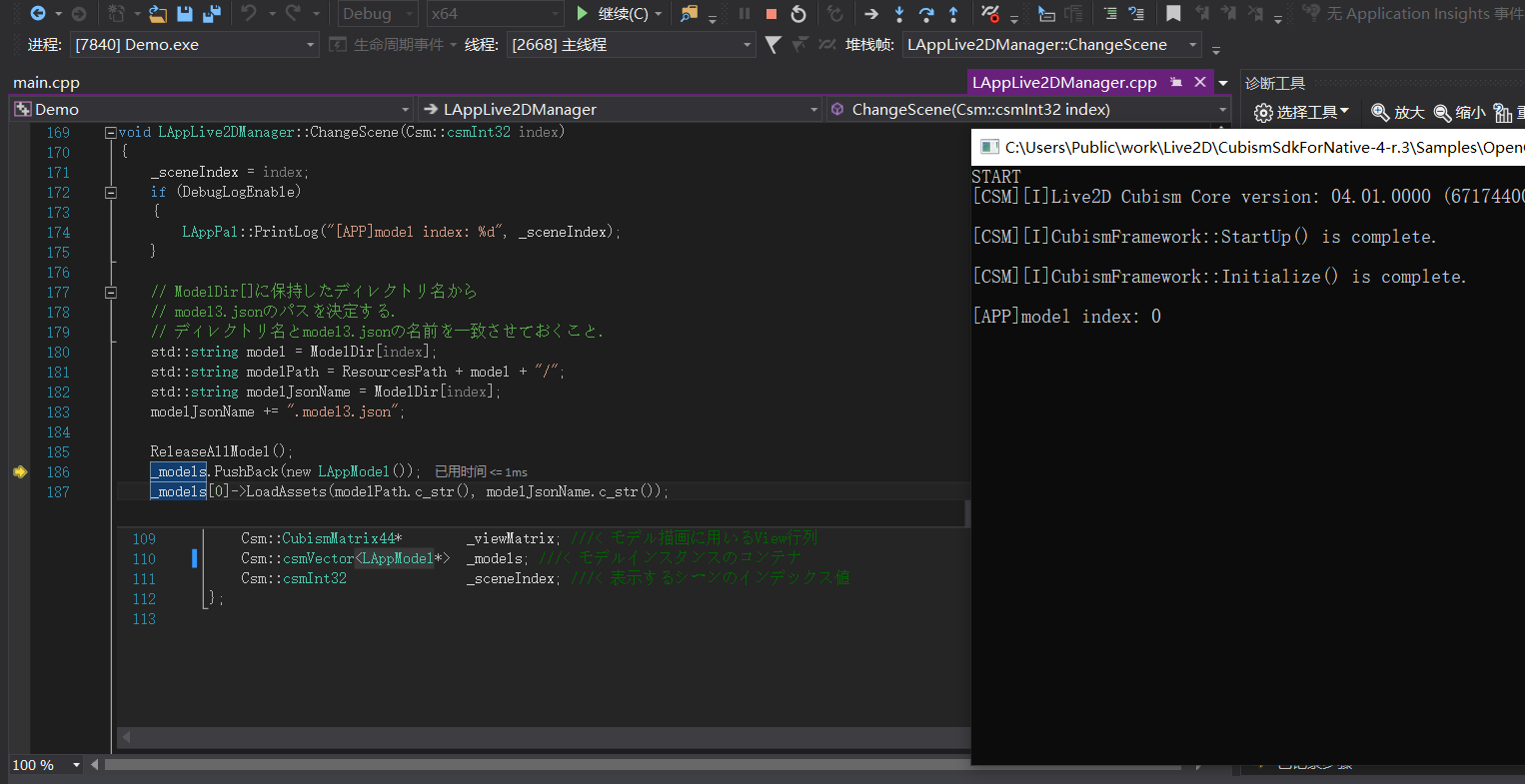Toggle bookmark on the current line
Image resolution: width=1525 pixels, height=784 pixels.
(x=1173, y=14)
